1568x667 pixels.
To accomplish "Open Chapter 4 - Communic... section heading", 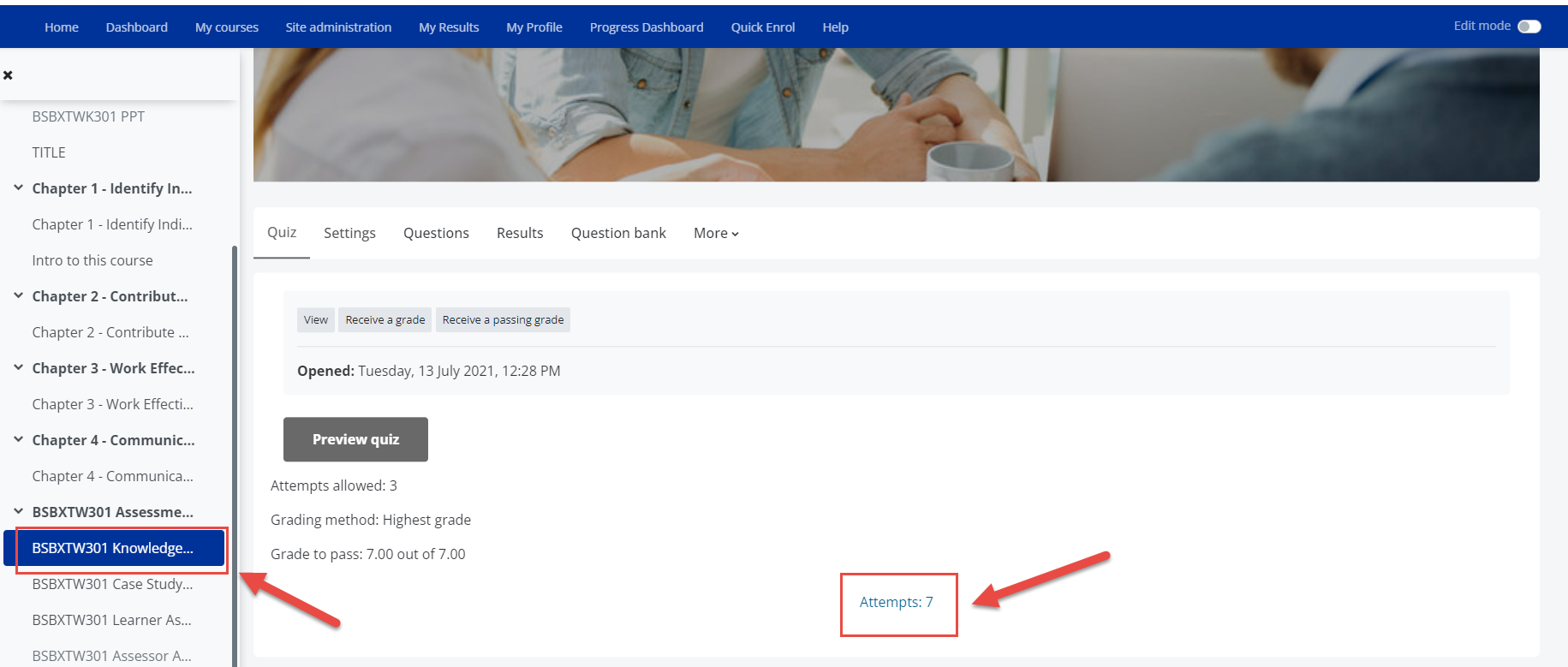I will (x=113, y=440).
